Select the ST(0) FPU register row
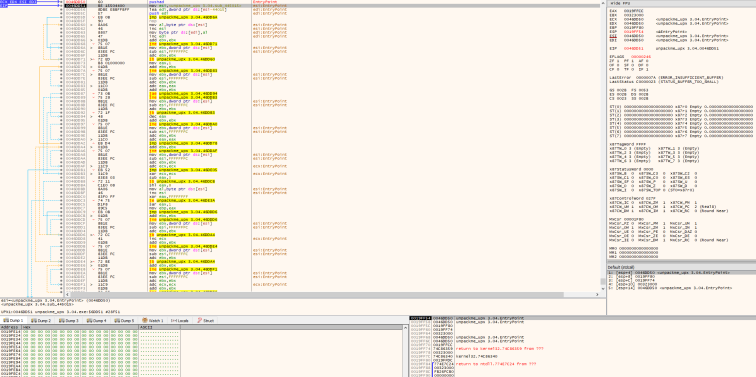Image resolution: width=756 pixels, height=377 pixels. [x=681, y=106]
